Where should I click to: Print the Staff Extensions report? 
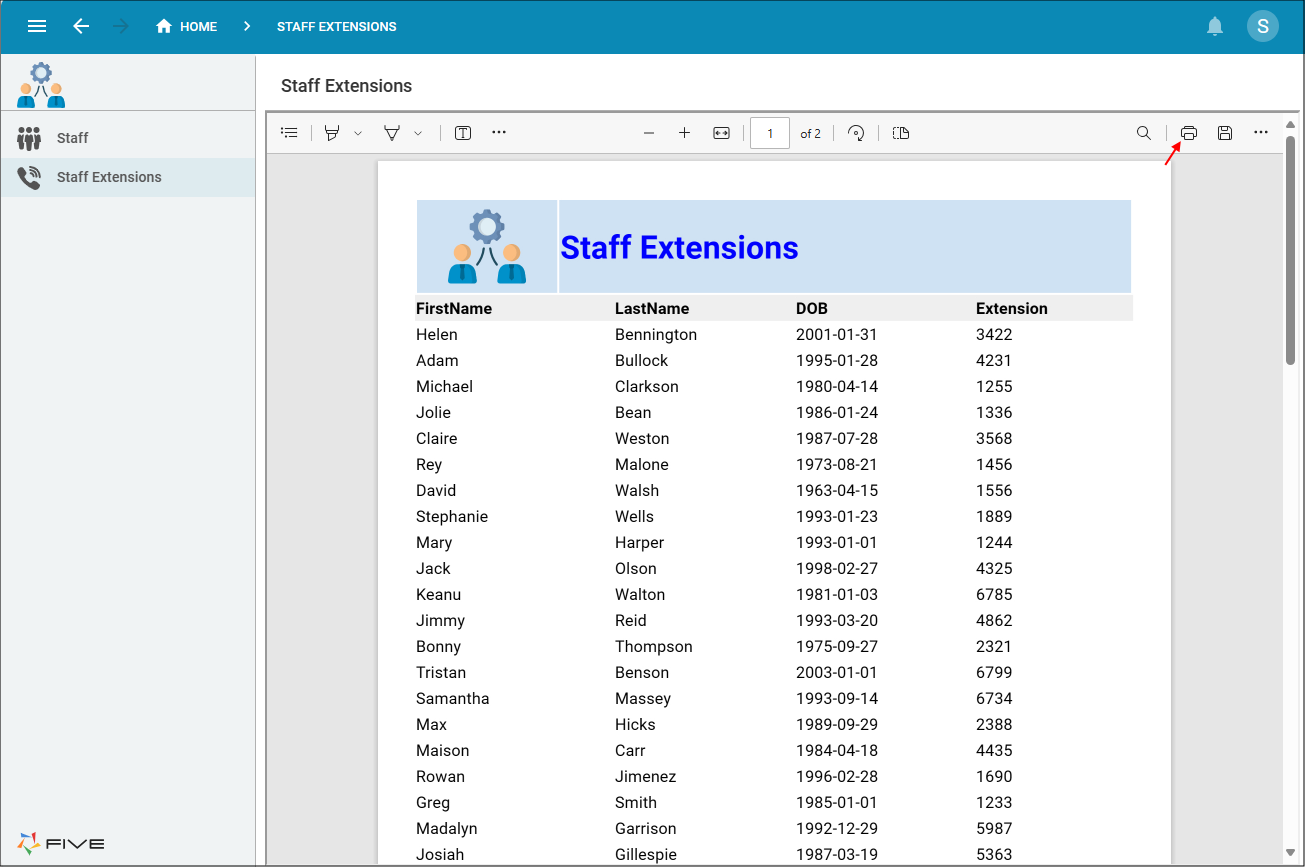tap(1188, 133)
